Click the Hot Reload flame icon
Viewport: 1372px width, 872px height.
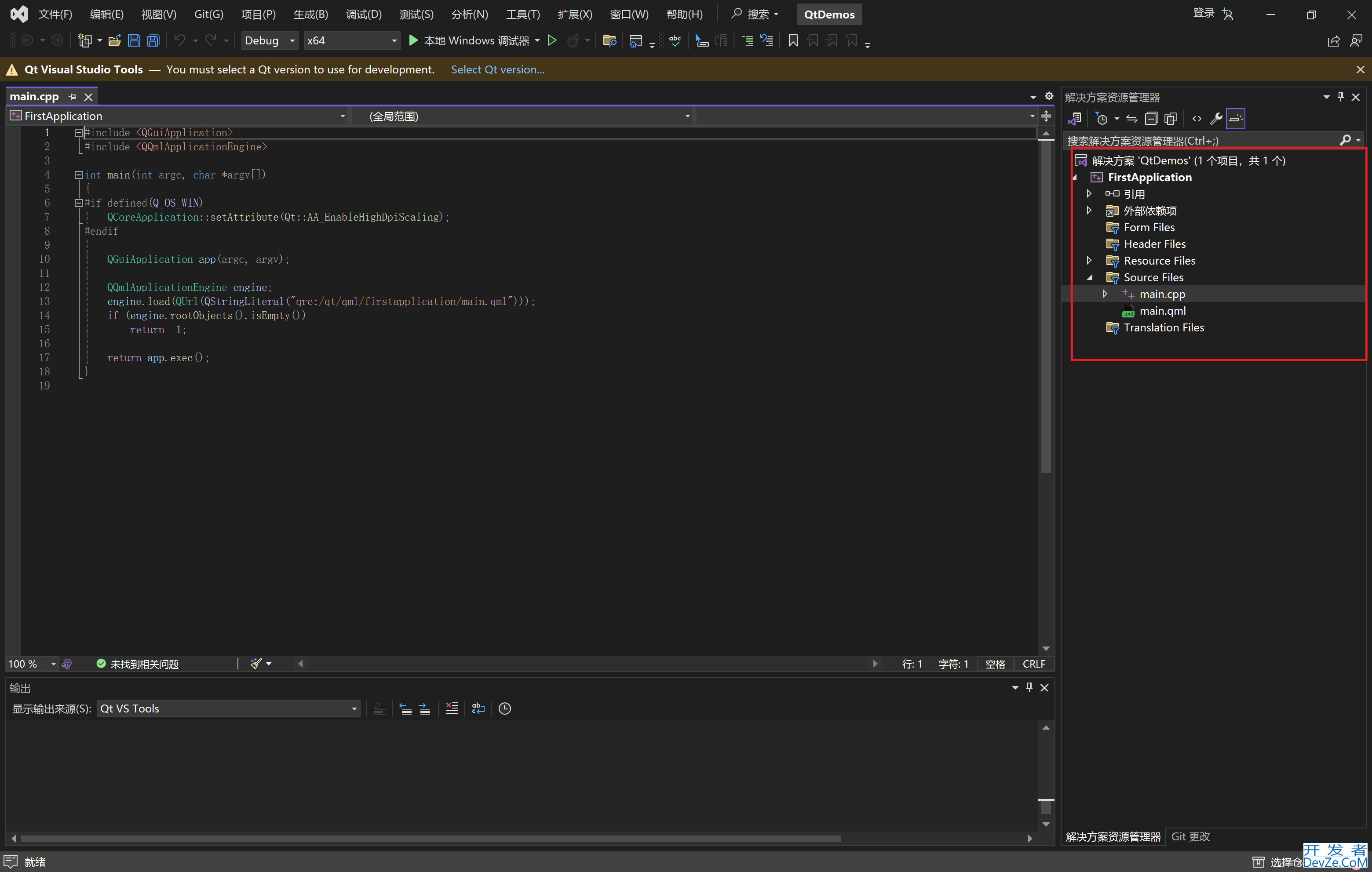click(573, 40)
